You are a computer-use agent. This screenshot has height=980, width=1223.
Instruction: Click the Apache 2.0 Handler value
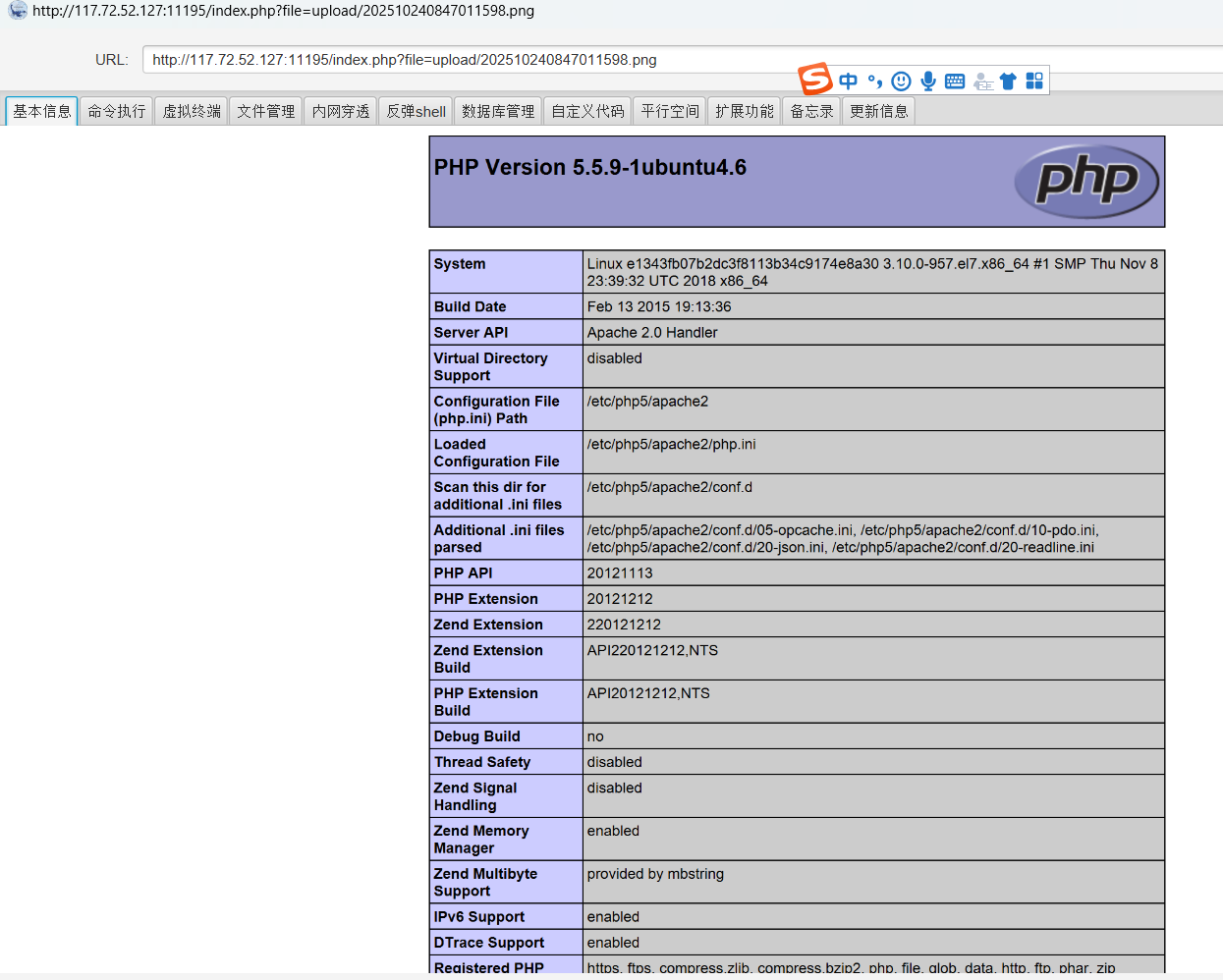coord(652,333)
